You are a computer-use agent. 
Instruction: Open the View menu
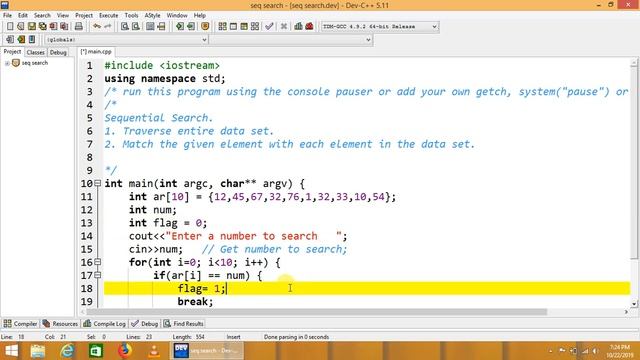pyautogui.click(x=63, y=16)
